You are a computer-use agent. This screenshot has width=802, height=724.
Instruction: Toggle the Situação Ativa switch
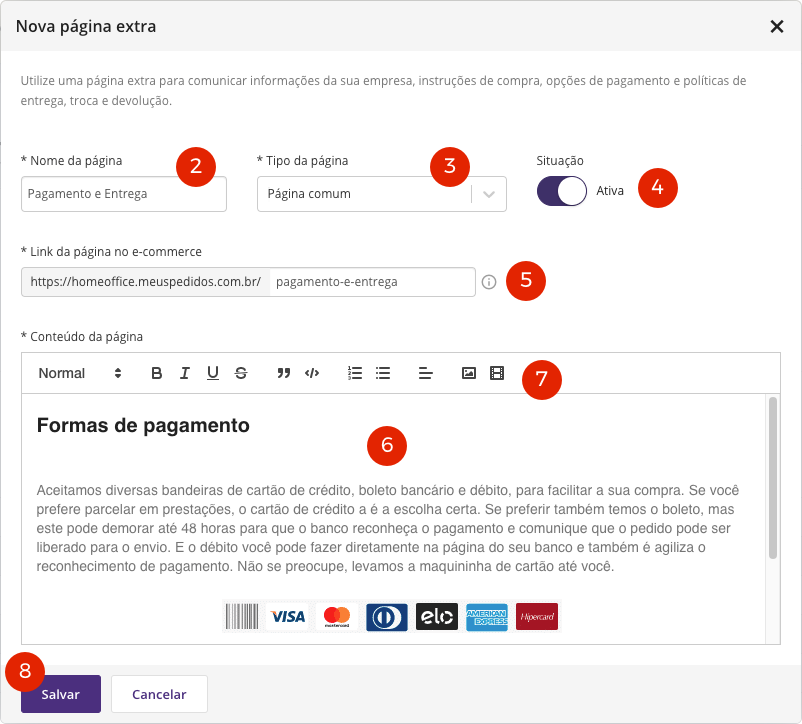(562, 191)
